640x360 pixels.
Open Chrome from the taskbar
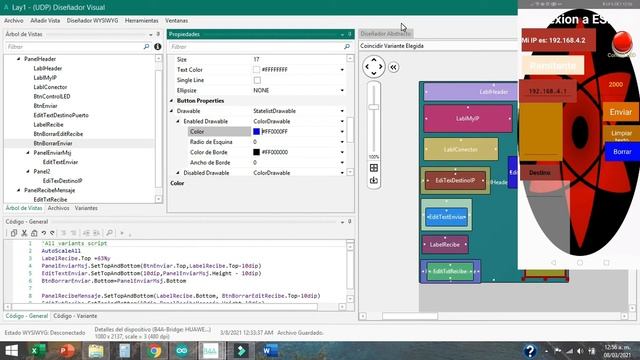click(154, 351)
